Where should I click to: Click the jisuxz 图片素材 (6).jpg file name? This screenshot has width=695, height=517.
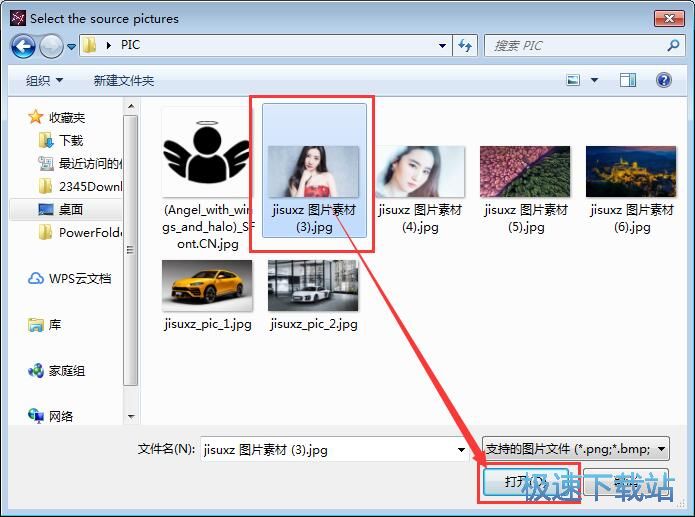tap(632, 218)
